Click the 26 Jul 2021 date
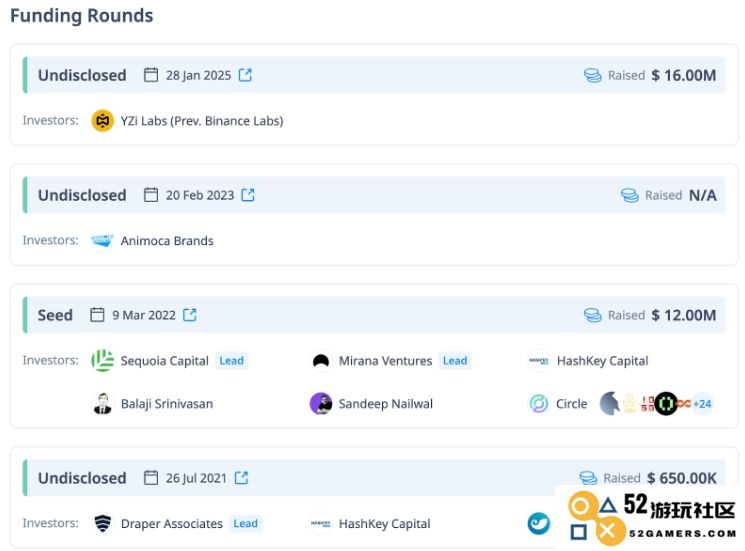The width and height of the screenshot is (745, 551). [x=196, y=478]
